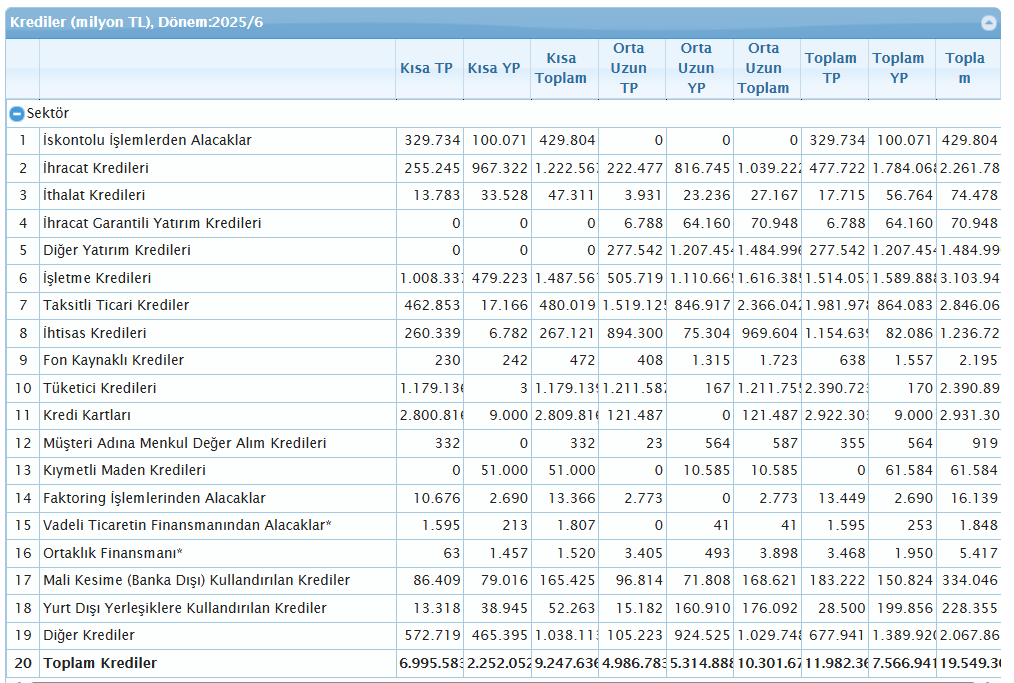Sort by the Kısa TP column header

point(428,67)
